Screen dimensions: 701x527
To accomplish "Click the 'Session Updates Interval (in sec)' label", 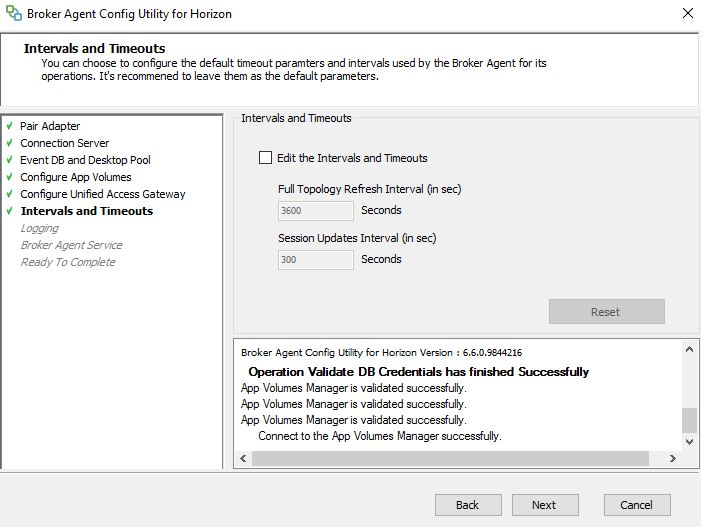I will click(x=357, y=238).
